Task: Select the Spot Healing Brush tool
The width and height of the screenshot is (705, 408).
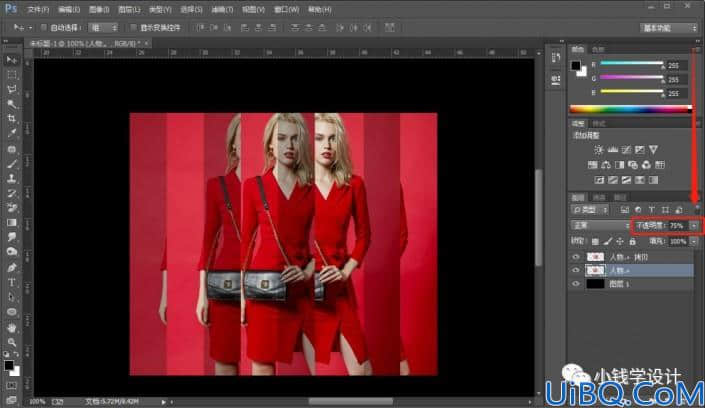Action: click(12, 149)
